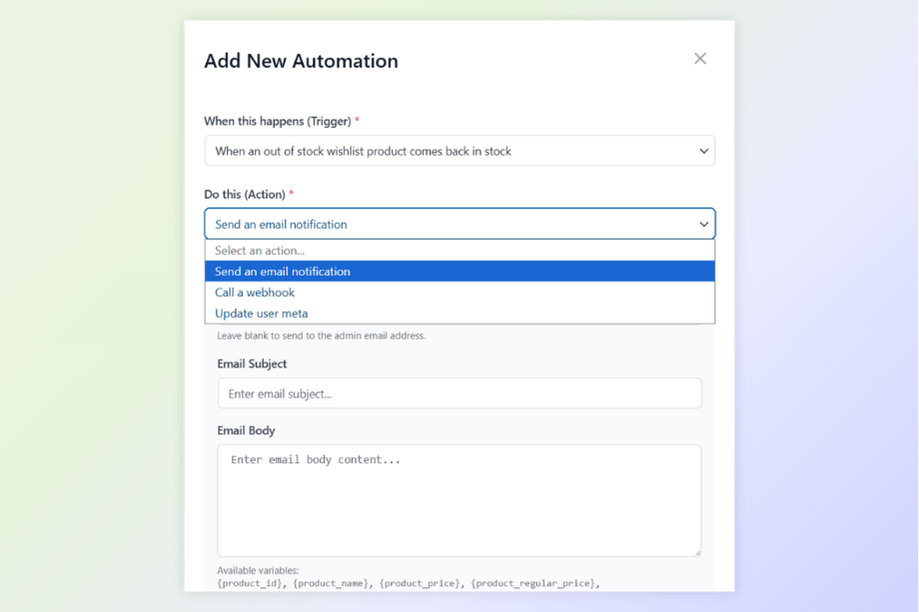Click the 'Add New Automation' title
The image size is (919, 612).
tap(301, 61)
